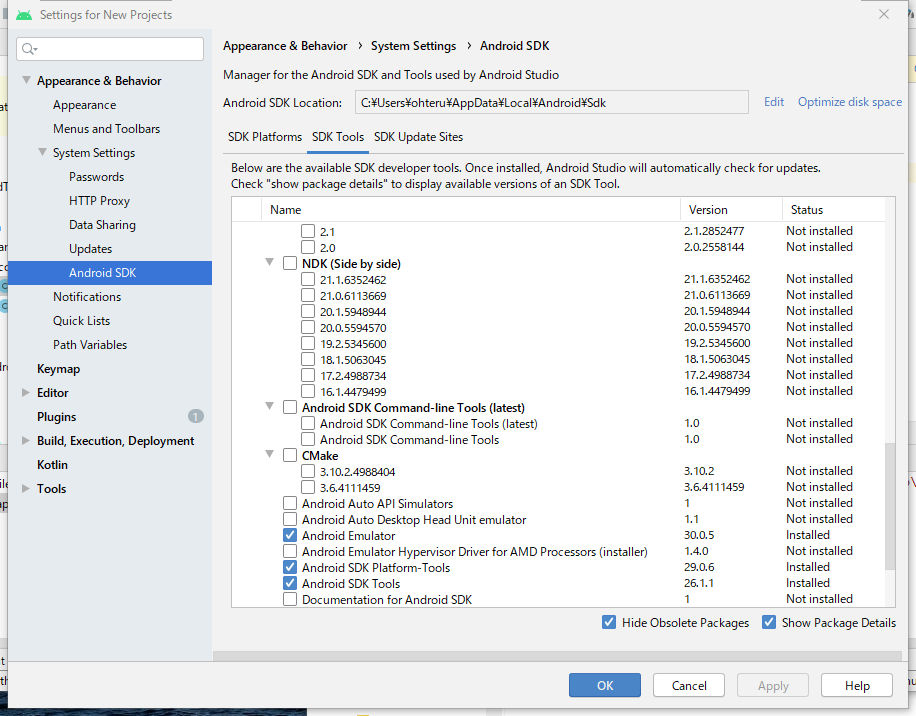Expand Build, Execution, Deployment node

click(26, 440)
